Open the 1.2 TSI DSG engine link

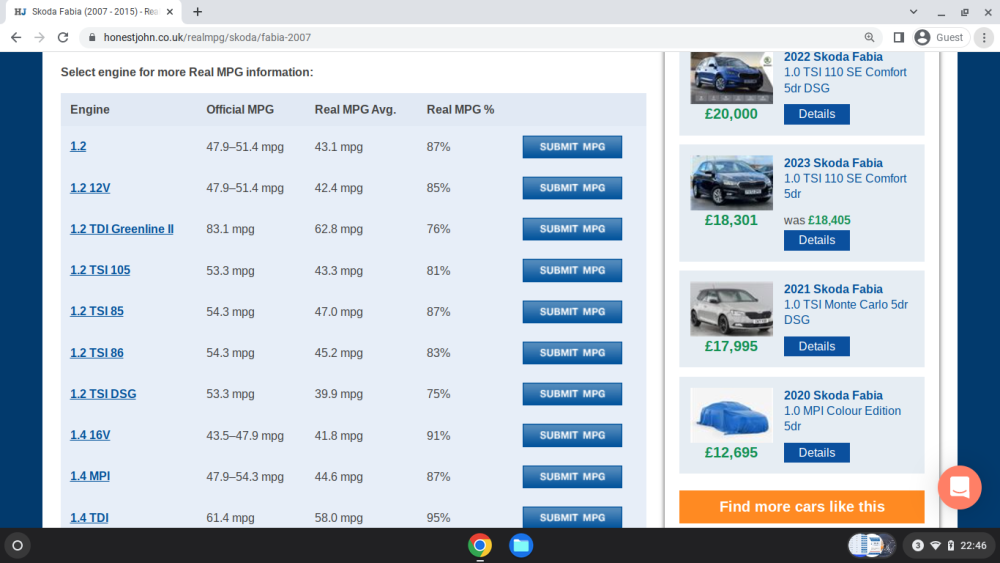103,394
